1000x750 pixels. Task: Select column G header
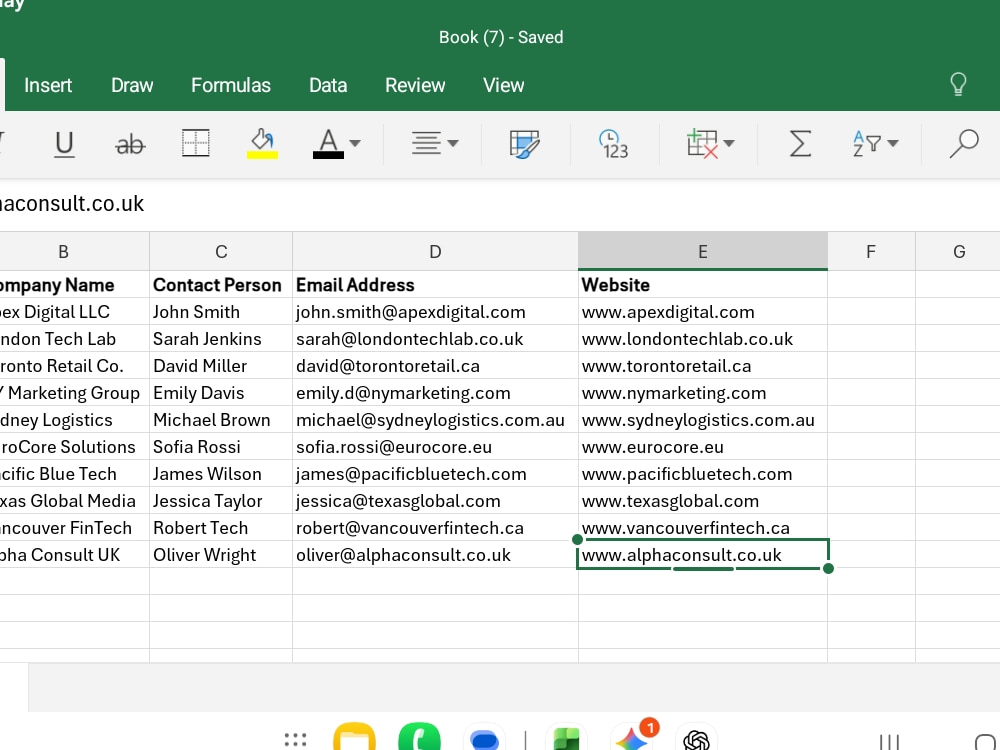(x=958, y=251)
